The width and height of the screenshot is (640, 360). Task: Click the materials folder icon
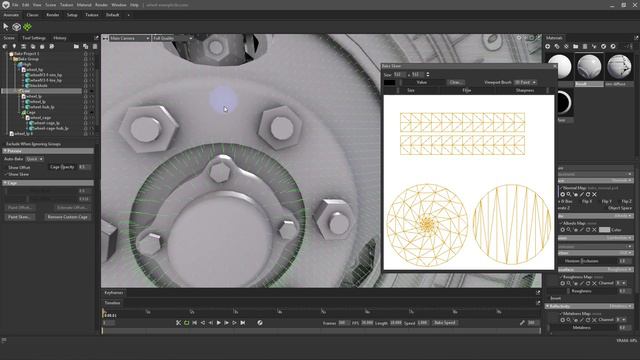click(x=576, y=47)
